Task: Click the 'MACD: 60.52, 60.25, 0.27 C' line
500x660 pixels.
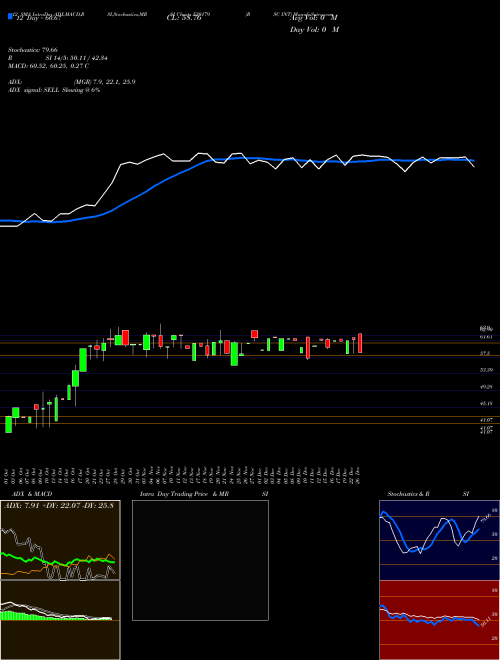Action: coord(48,66)
